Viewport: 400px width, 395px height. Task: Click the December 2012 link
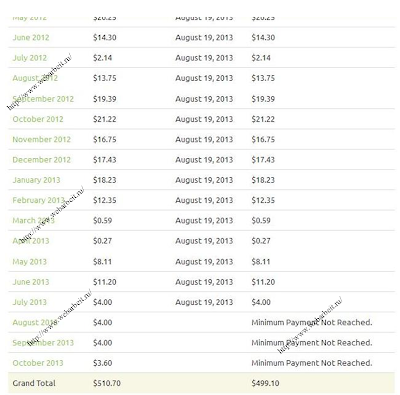pyautogui.click(x=41, y=160)
